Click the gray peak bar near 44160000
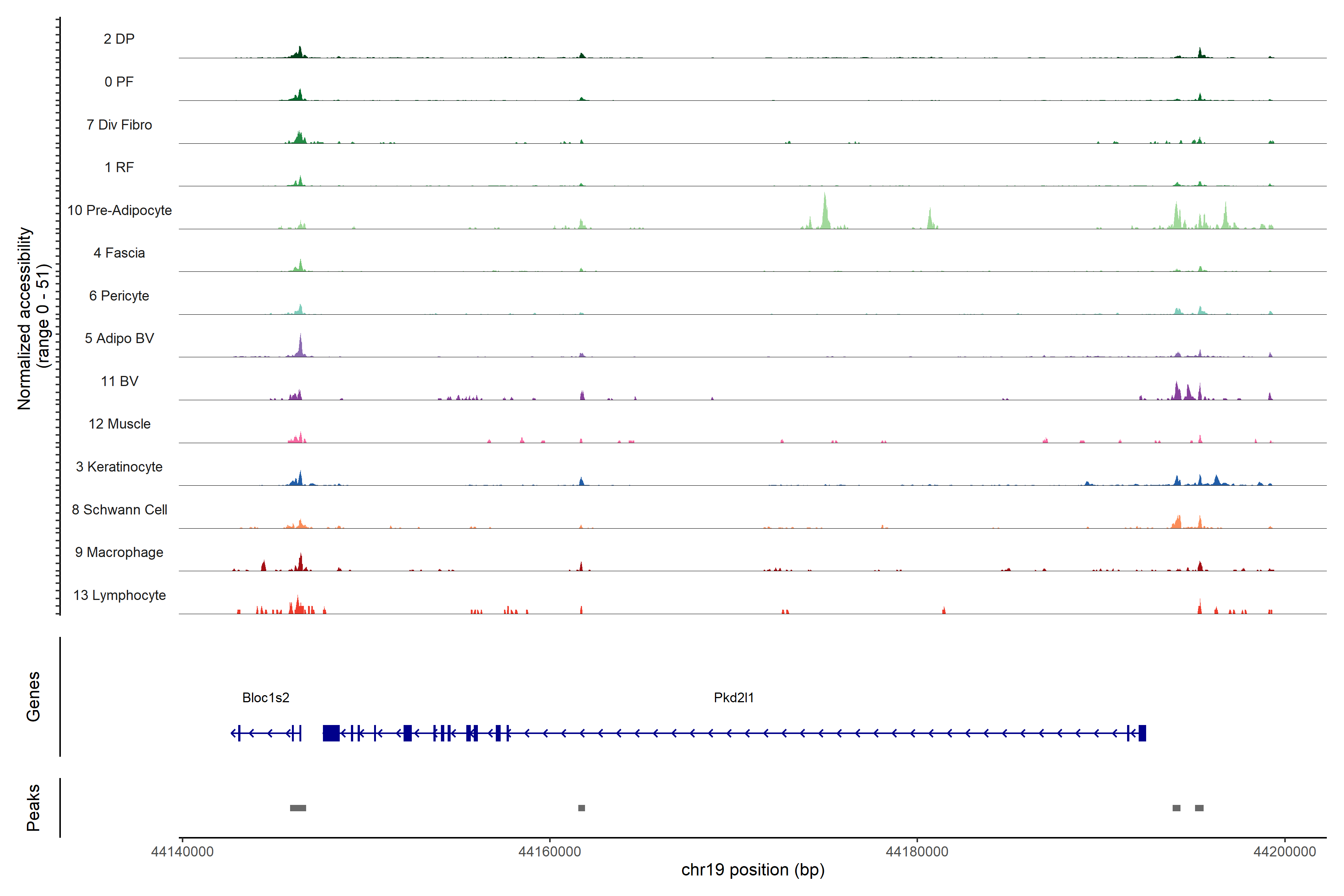 click(x=581, y=808)
